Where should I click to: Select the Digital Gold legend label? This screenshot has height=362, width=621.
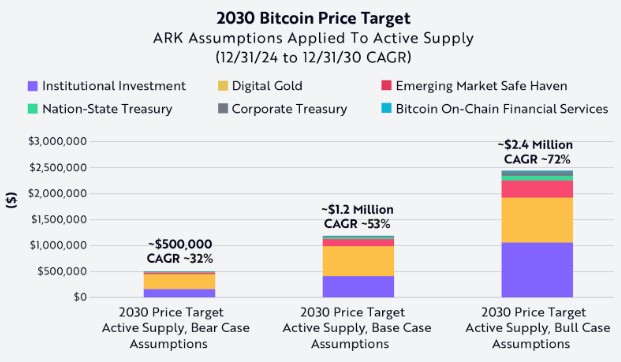pyautogui.click(x=267, y=86)
